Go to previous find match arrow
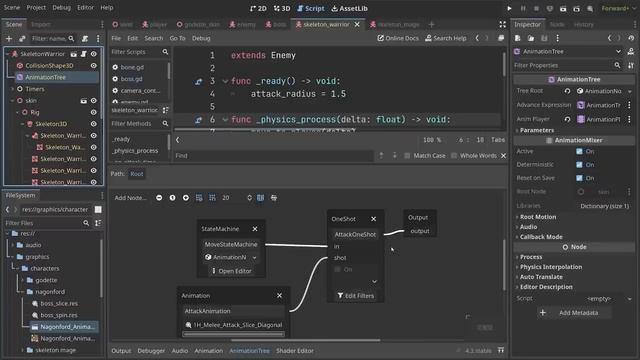The image size is (640, 360). pyautogui.click(x=381, y=156)
